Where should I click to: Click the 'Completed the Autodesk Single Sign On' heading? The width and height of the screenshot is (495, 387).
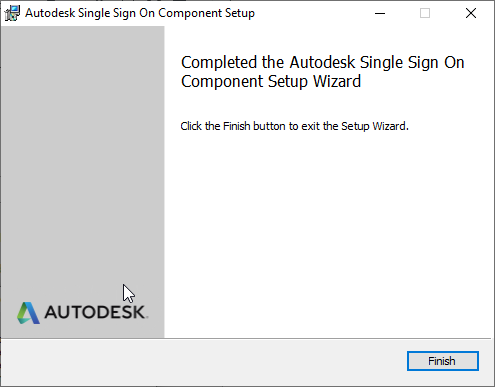[x=323, y=62]
